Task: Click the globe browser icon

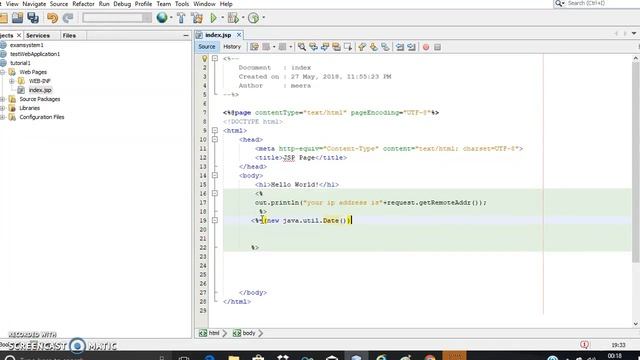Action: (x=162, y=18)
